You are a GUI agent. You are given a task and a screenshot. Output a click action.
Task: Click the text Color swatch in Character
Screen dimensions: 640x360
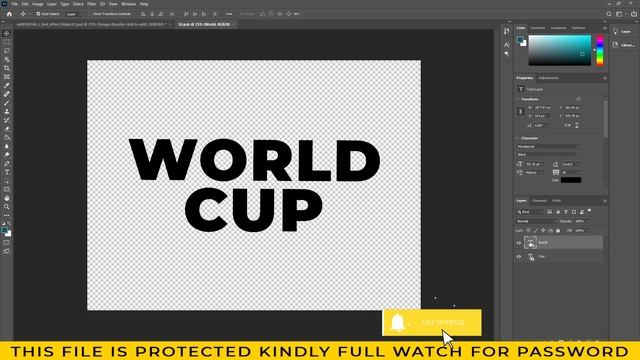pos(571,180)
